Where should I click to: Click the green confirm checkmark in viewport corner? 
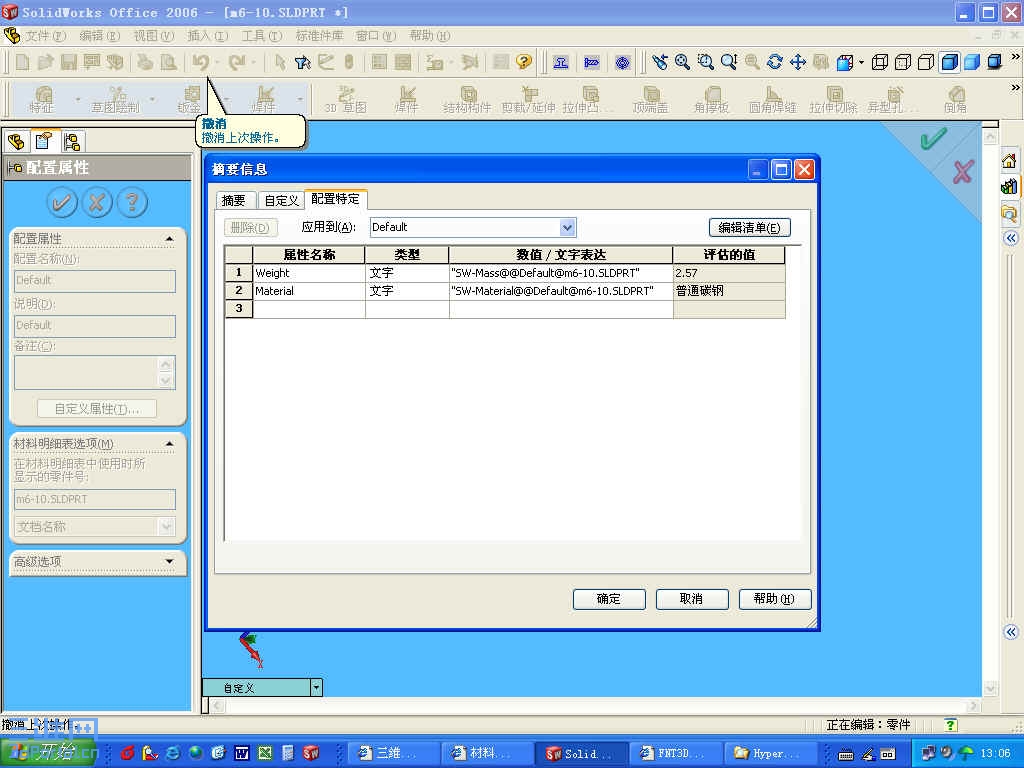tap(933, 138)
